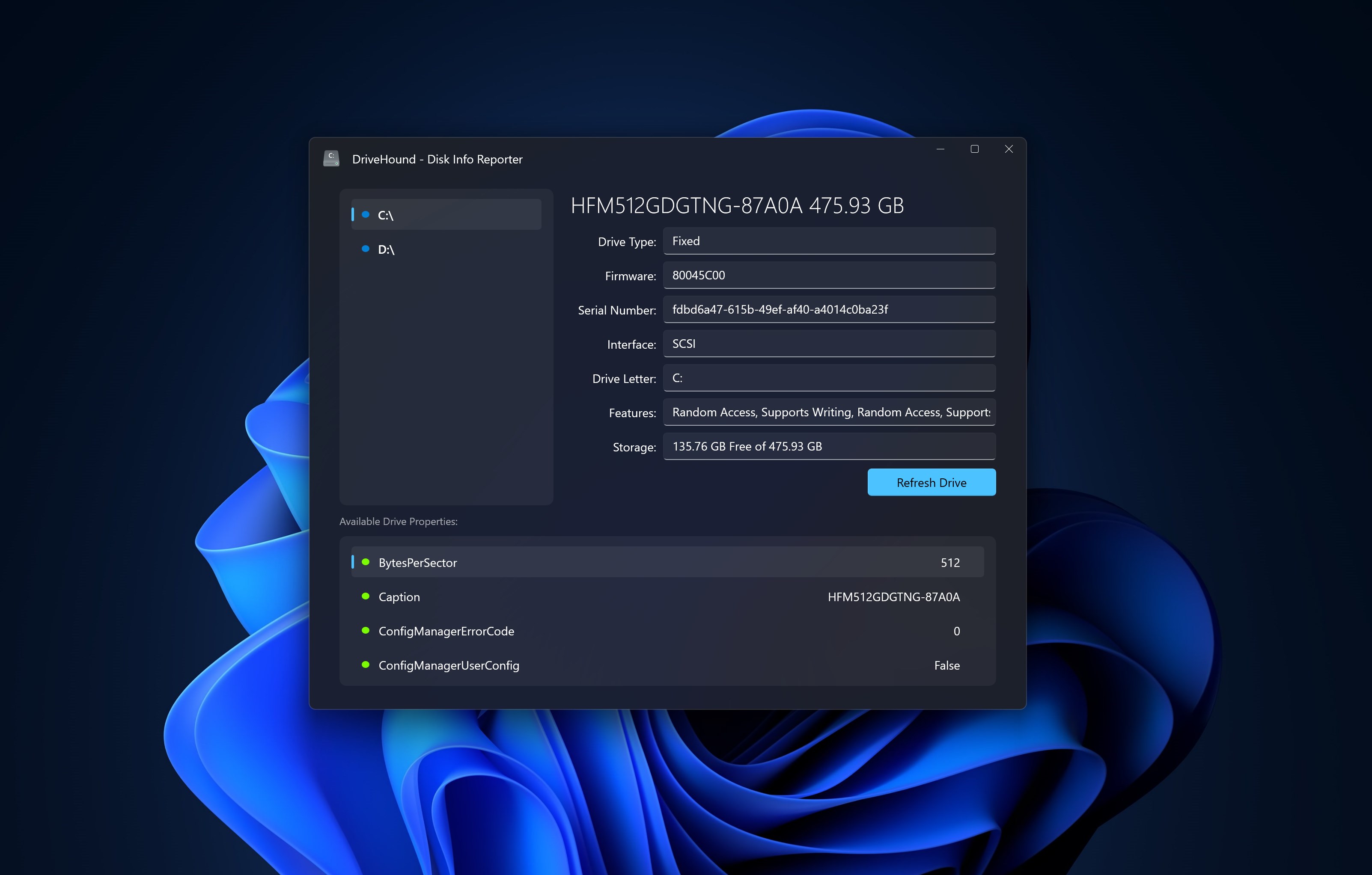Click the blue dot beside D:\
The width and height of the screenshot is (1372, 875).
pyautogui.click(x=365, y=248)
